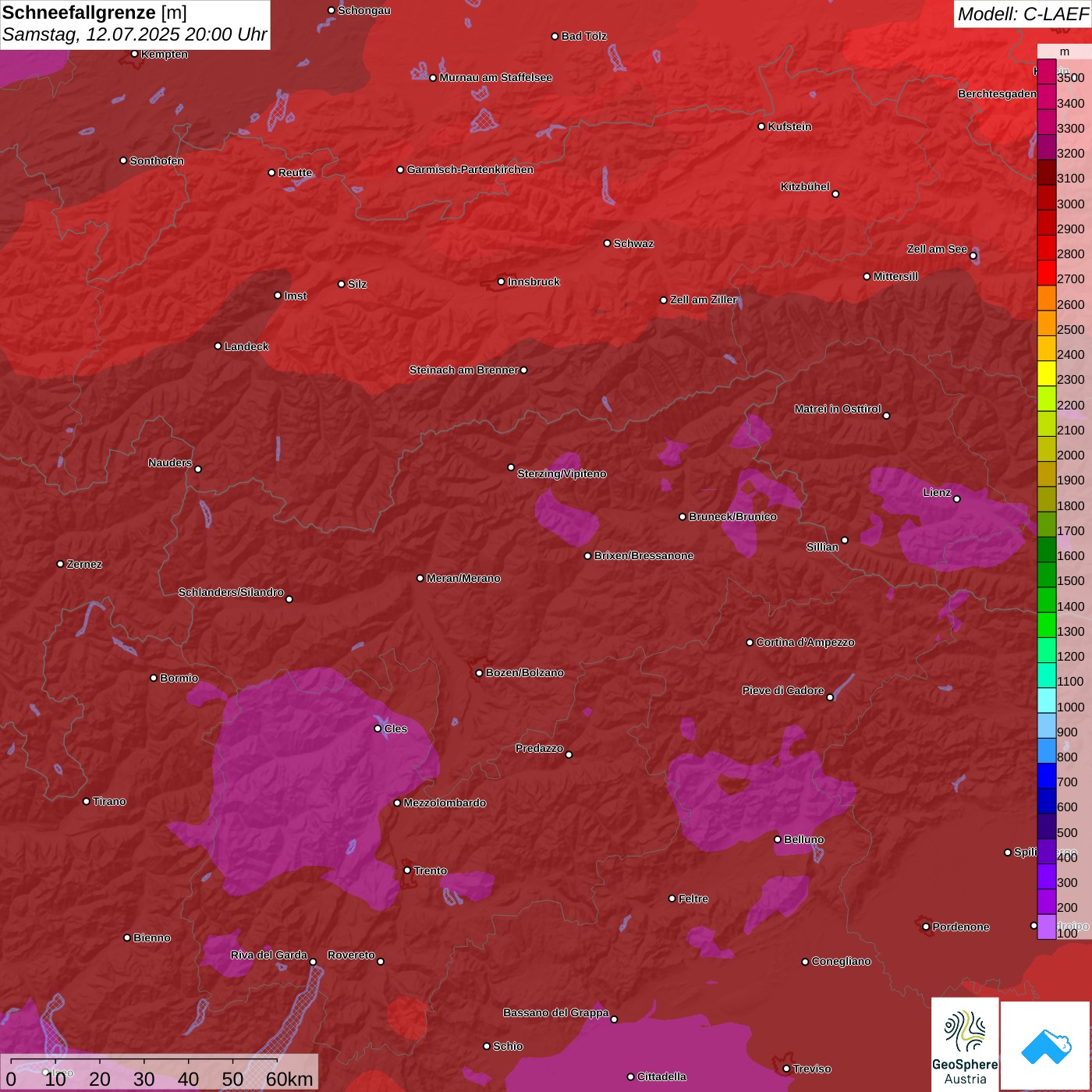Select the Mezzolombardo label
This screenshot has width=1092, height=1092.
pos(445,803)
